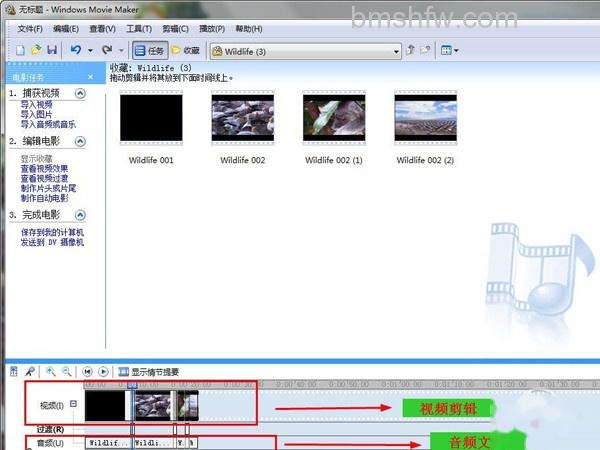The width and height of the screenshot is (600, 450).
Task: Click the timeline ruler at 0:01:00.00
Action: (x=402, y=384)
